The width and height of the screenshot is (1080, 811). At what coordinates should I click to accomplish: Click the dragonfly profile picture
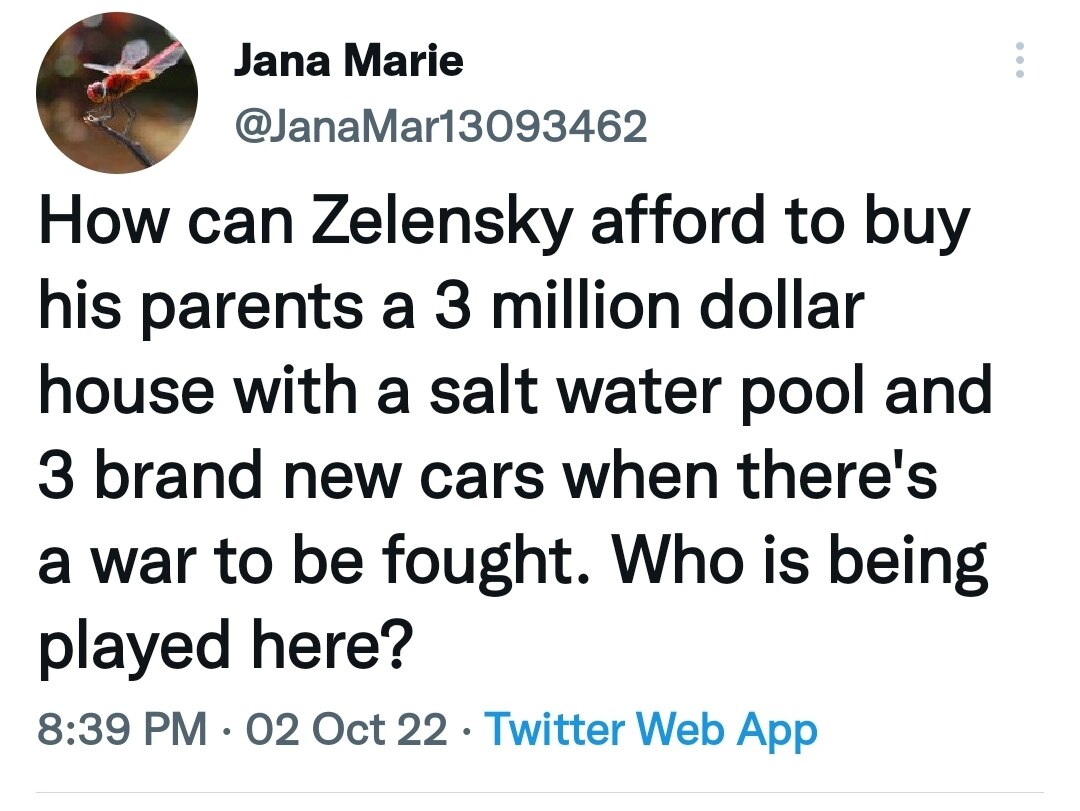point(118,95)
